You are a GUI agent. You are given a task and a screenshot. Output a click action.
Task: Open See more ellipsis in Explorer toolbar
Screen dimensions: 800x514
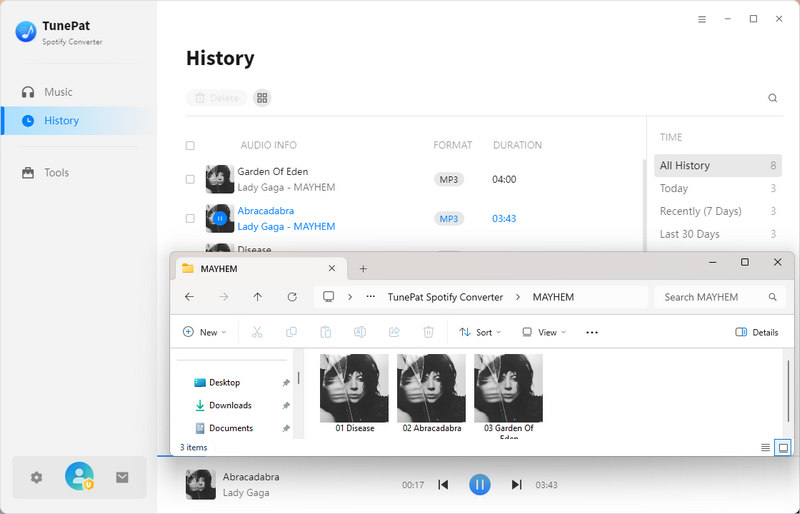592,332
